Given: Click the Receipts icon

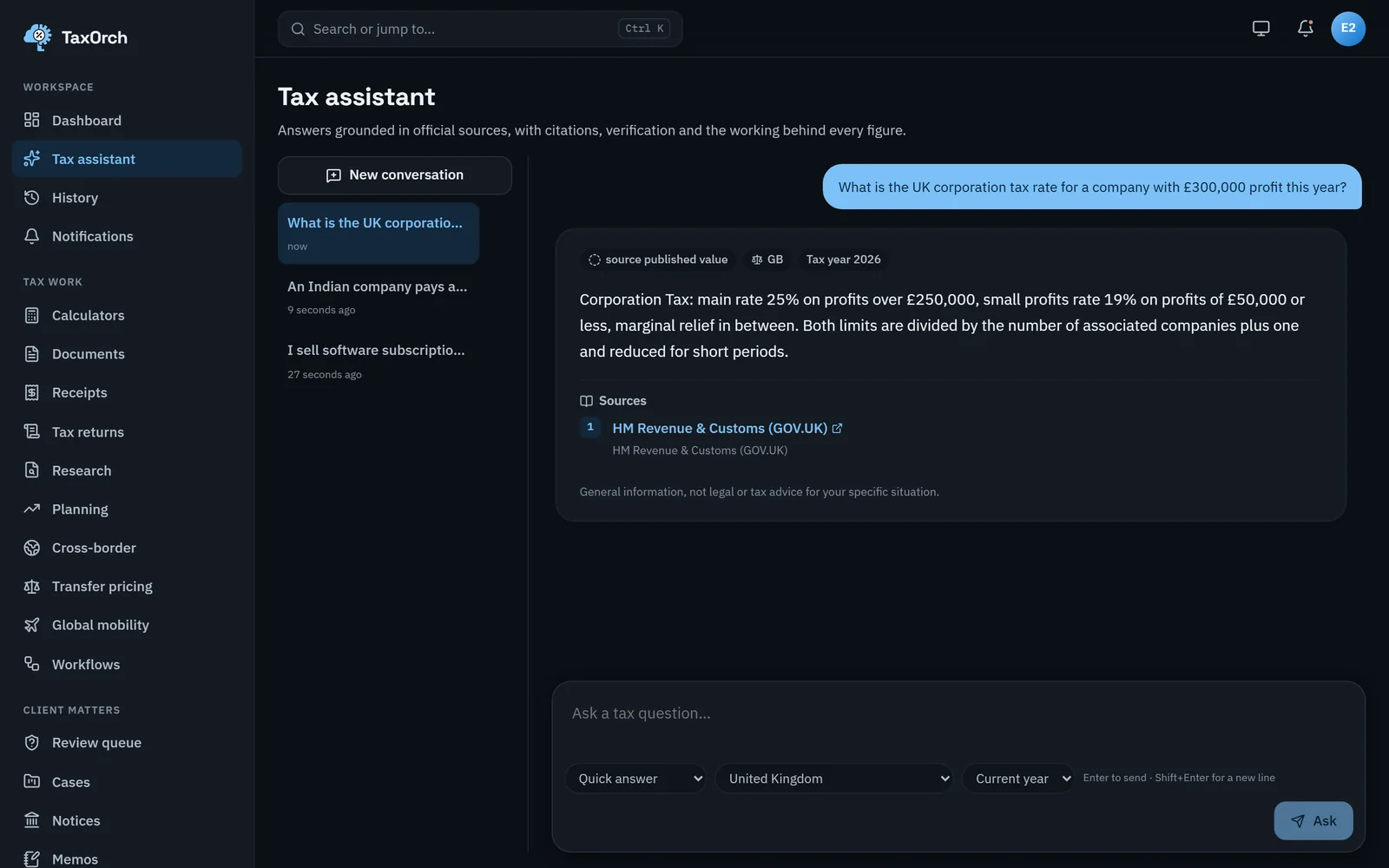Looking at the screenshot, I should tap(32, 392).
